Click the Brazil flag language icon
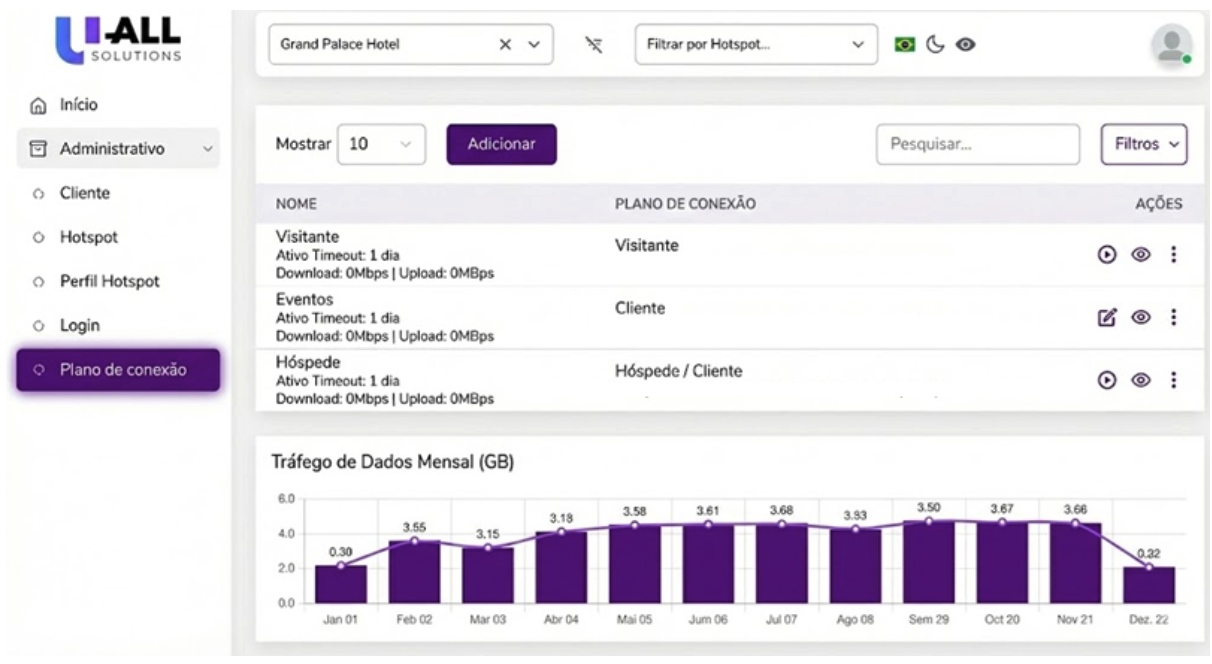Image resolution: width=1212 pixels, height=664 pixels. tap(905, 44)
